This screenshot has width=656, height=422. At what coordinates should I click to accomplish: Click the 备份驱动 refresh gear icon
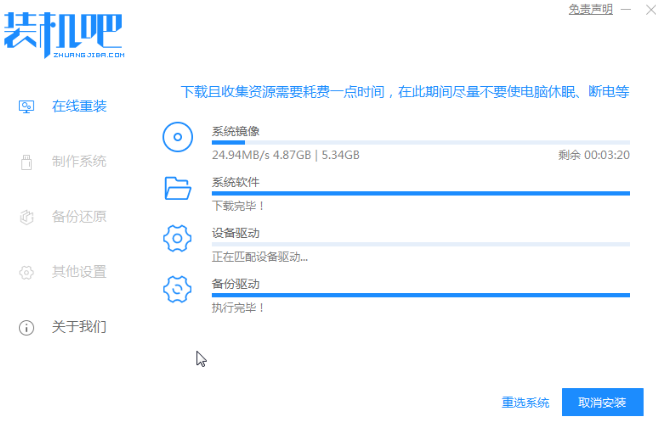(x=177, y=289)
